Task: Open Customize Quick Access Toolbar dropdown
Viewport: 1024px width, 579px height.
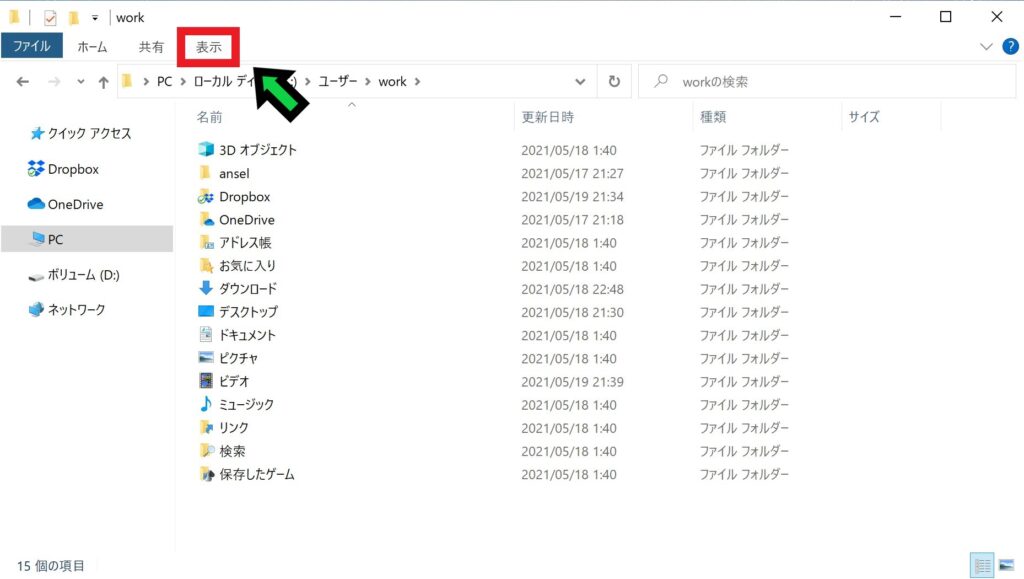Action: point(95,18)
